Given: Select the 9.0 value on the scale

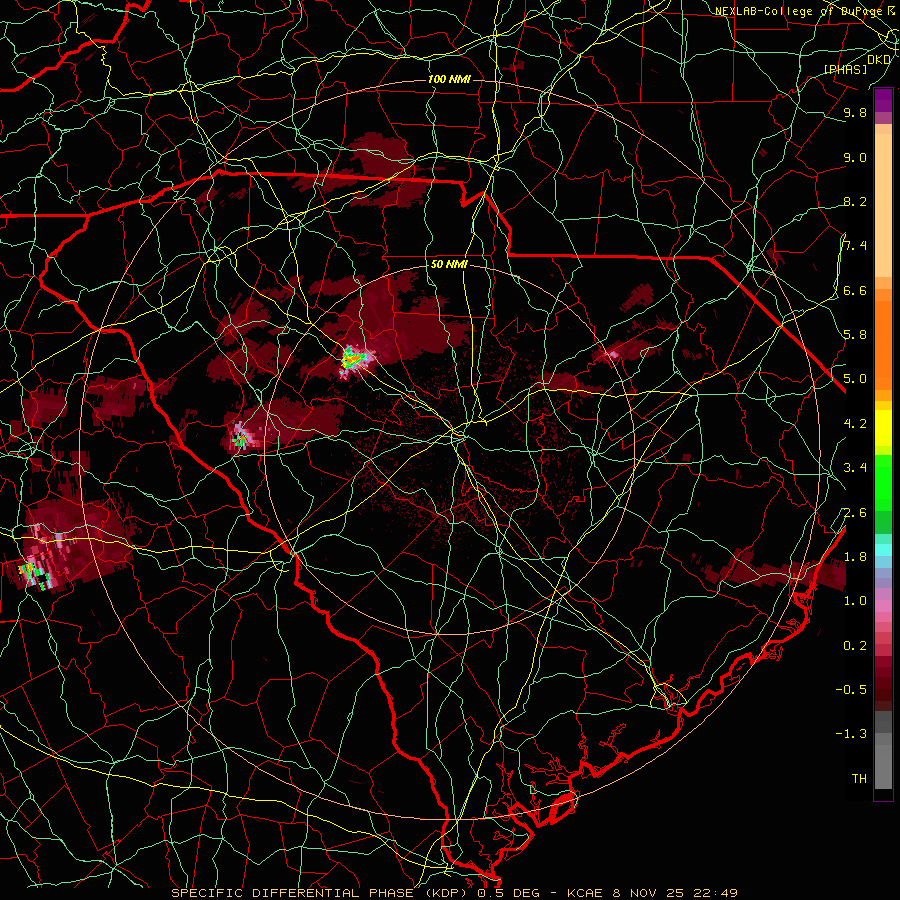Looking at the screenshot, I should (x=855, y=157).
